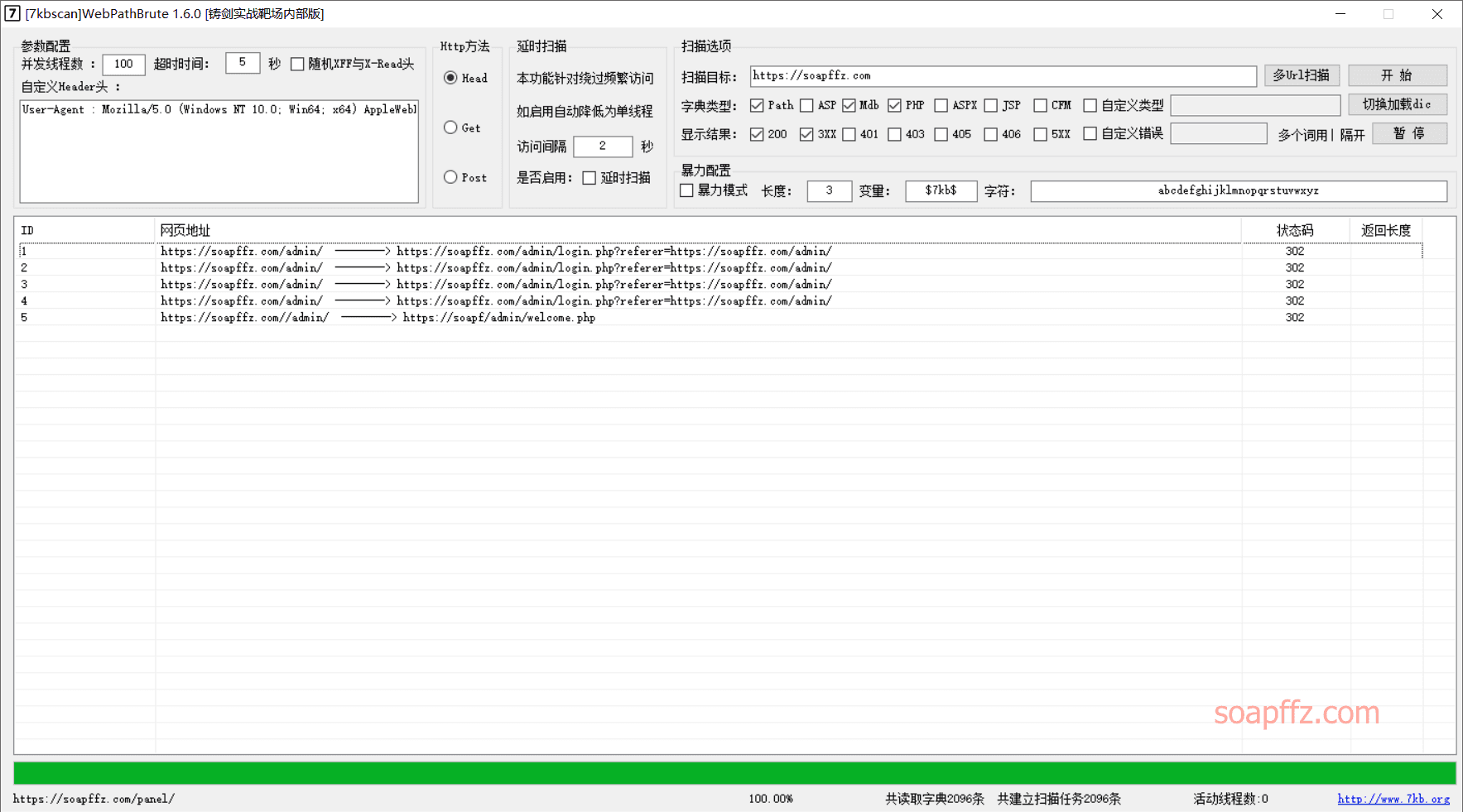Click the status bar path https://soapffz.com/panel/
Image resolution: width=1463 pixels, height=812 pixels.
pos(94,799)
